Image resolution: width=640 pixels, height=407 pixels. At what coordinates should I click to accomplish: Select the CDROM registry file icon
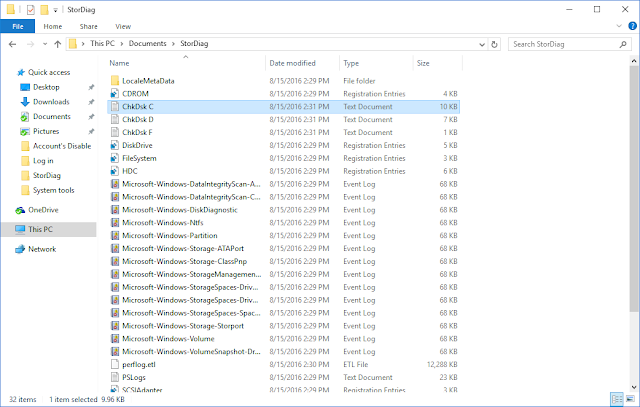(x=115, y=93)
